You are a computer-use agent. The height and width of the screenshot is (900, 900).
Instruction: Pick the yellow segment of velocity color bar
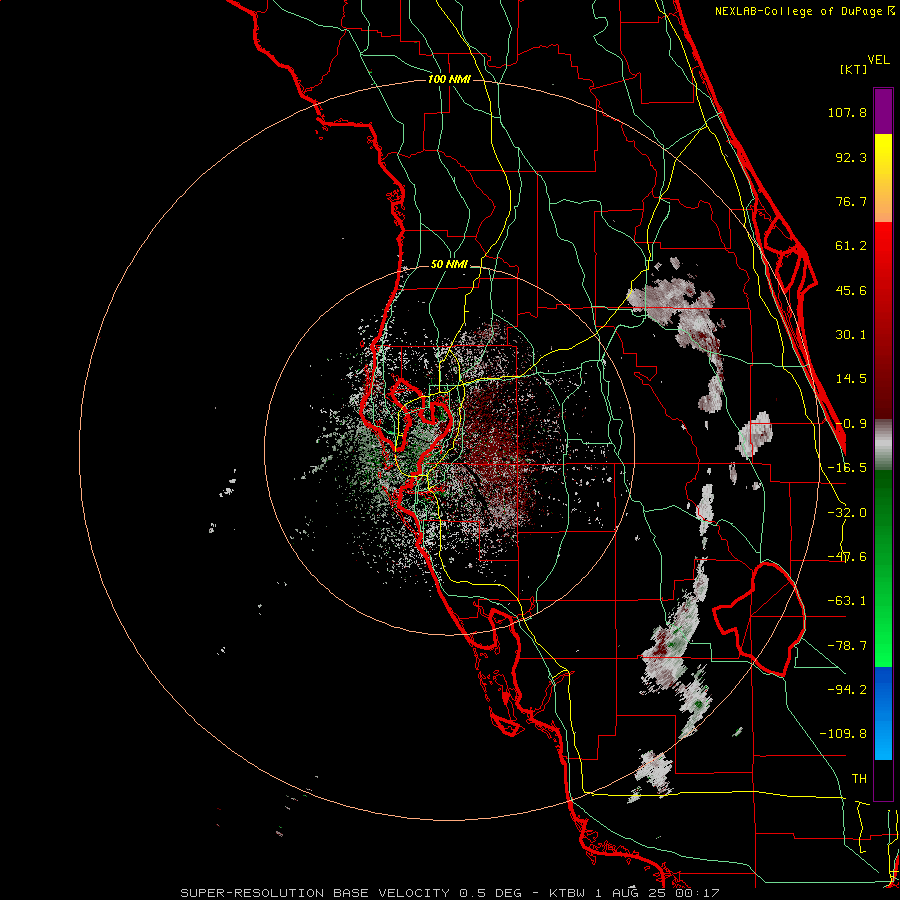pos(883,155)
